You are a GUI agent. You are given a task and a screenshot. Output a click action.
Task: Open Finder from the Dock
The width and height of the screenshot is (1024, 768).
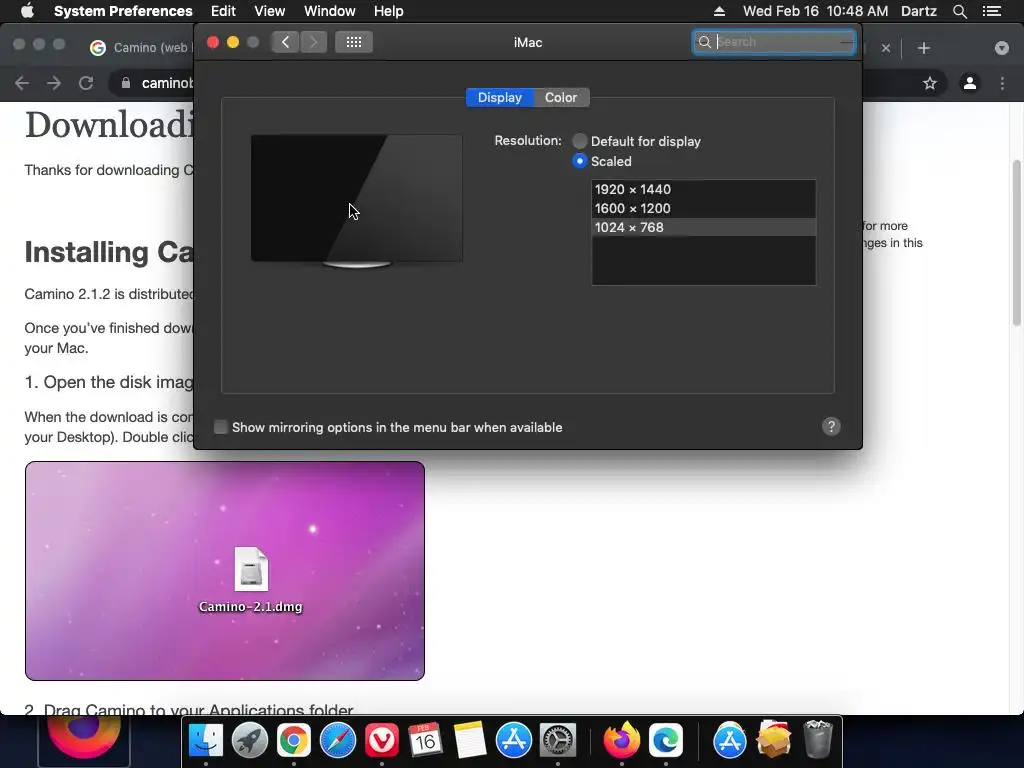pos(206,741)
